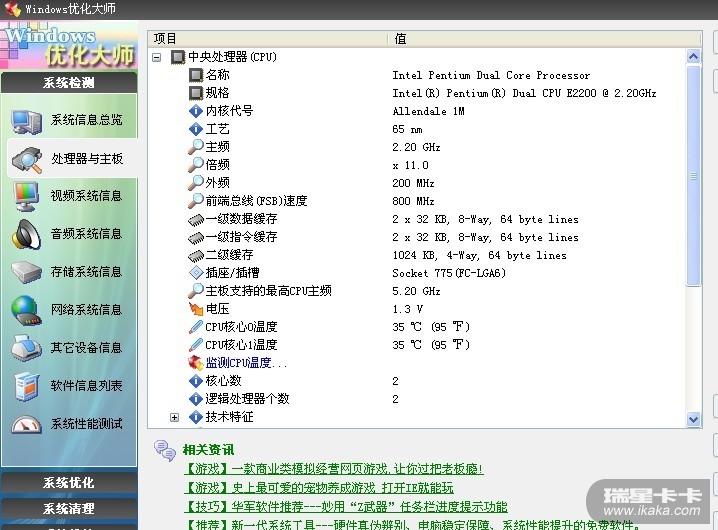
Task: Click info icon next to 核心数
Action: pos(196,381)
